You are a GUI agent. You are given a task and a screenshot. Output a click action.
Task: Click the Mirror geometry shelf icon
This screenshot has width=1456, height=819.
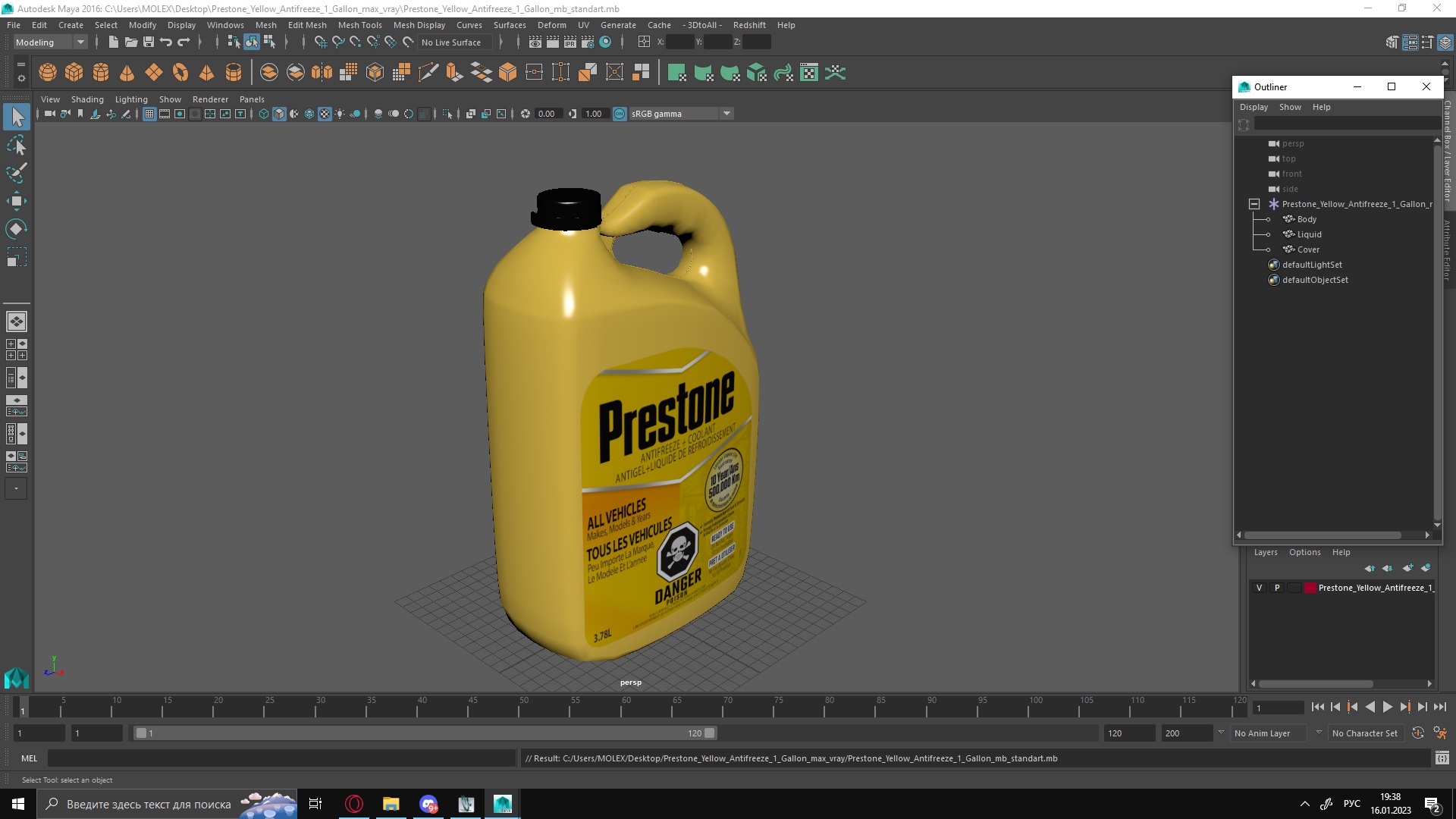coord(322,73)
